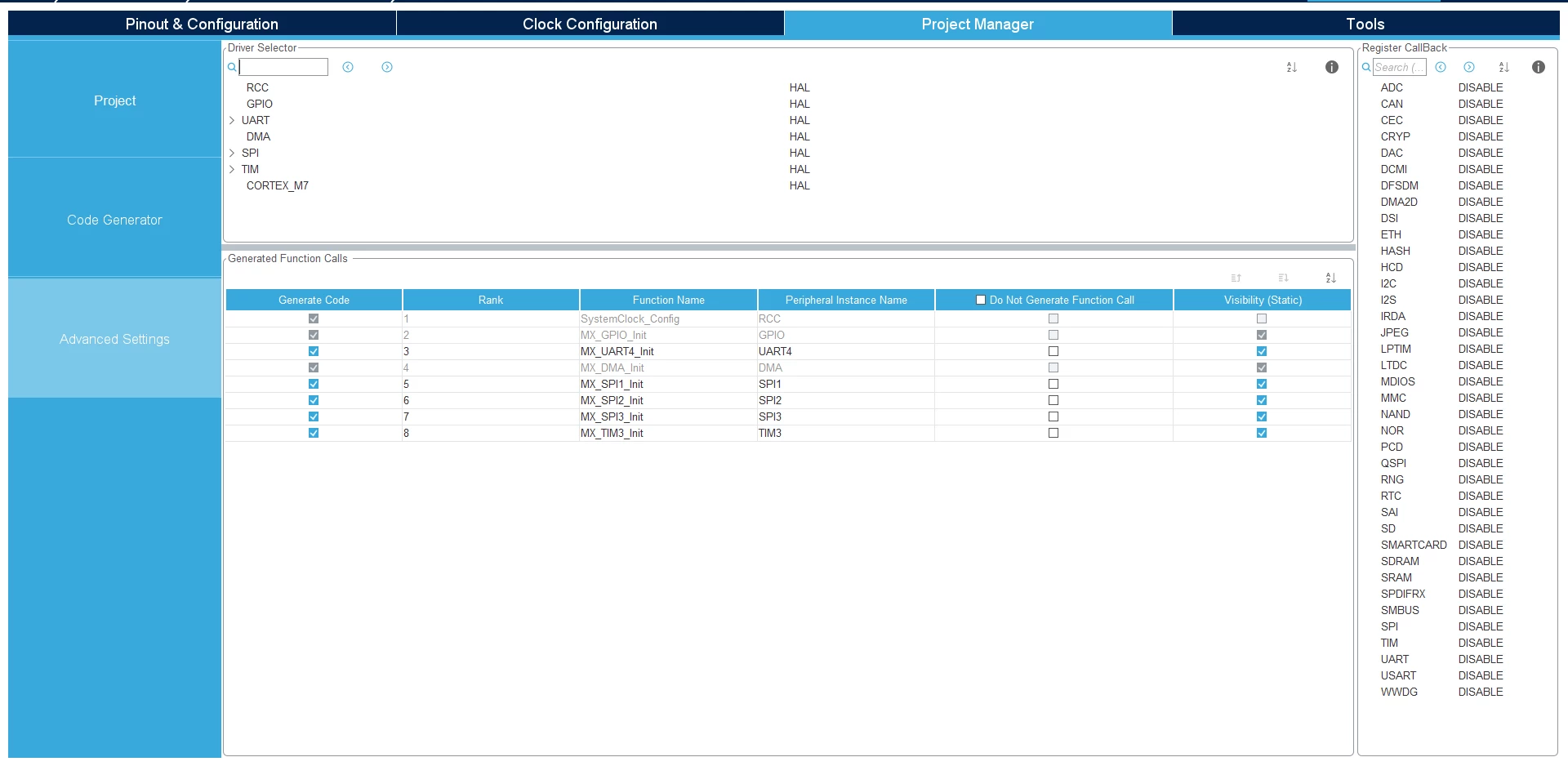This screenshot has height=766, width=1568.
Task: Select the Project section in sidebar
Action: click(x=114, y=100)
